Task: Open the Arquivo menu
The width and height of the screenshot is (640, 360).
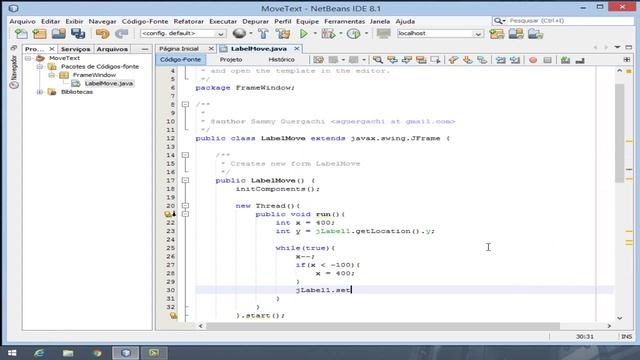Action: click(22, 21)
